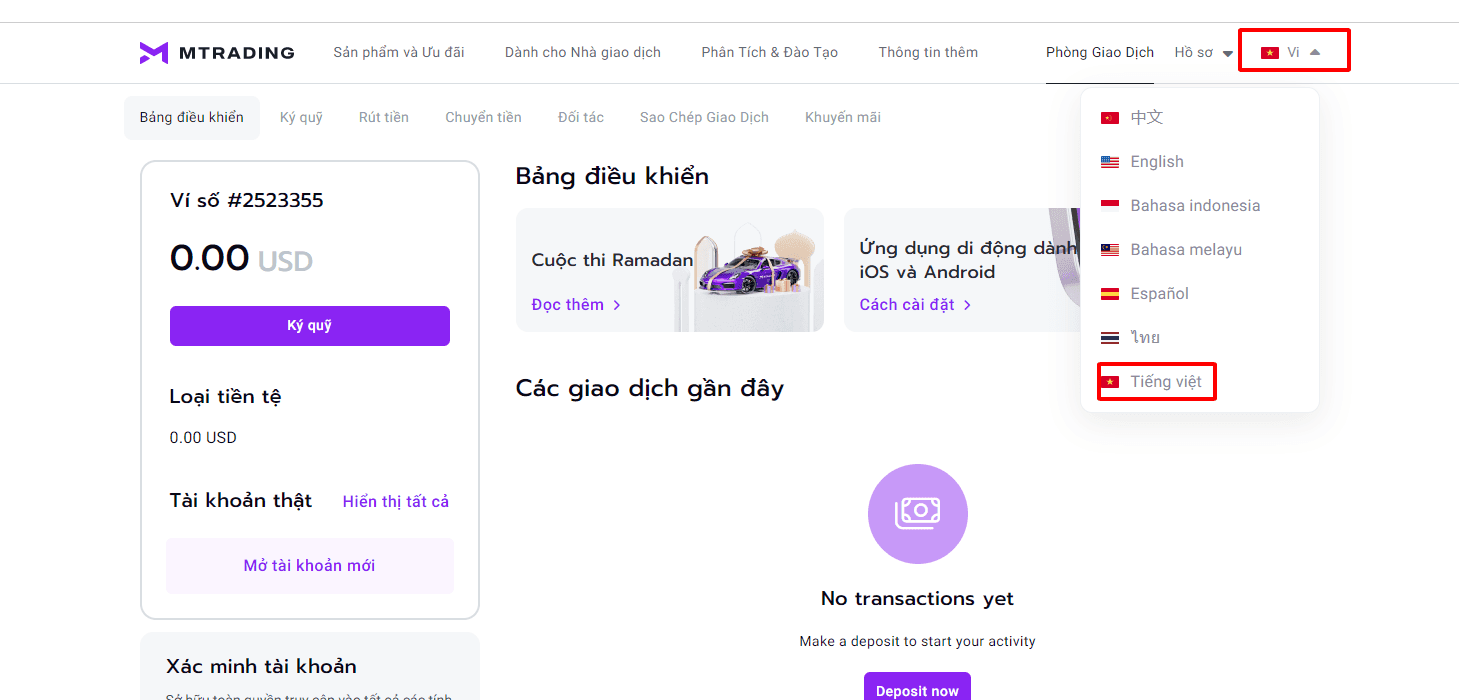Open Phân Tích & Đào Tạo menu
Image resolution: width=1459 pixels, height=700 pixels.
(x=770, y=52)
